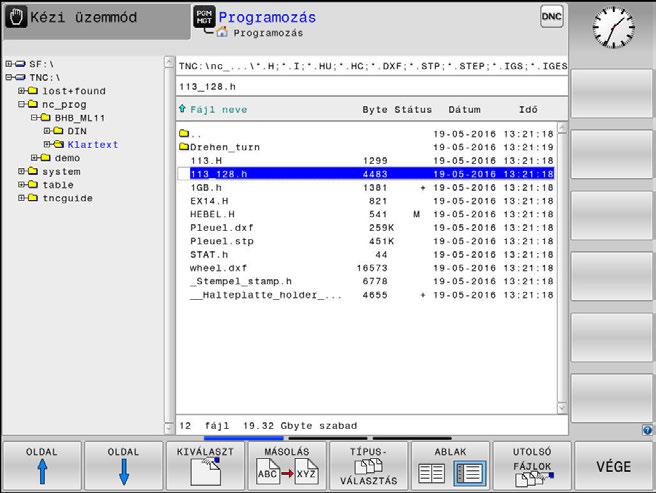656x493 pixels.
Task: Expand the DIN tree node
Action: [x=47, y=131]
